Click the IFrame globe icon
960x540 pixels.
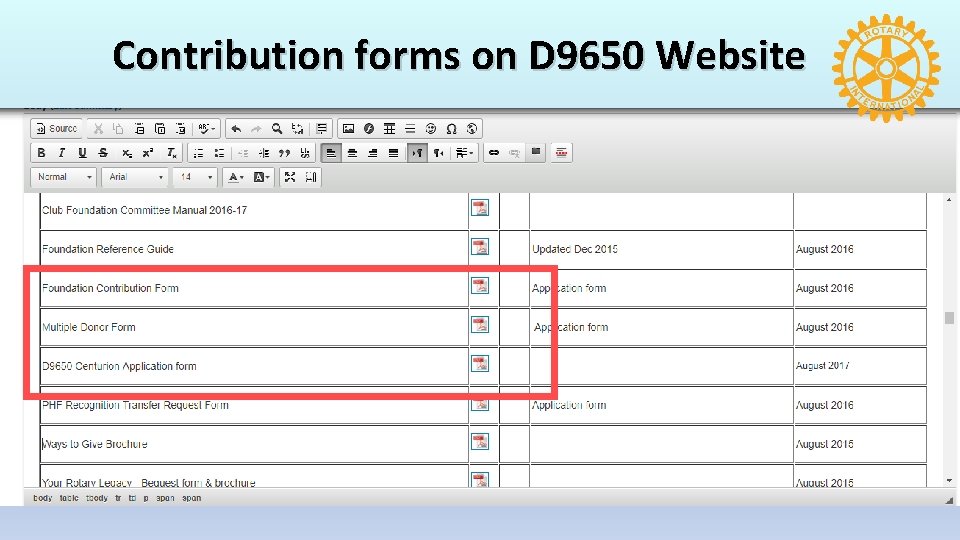[x=471, y=129]
